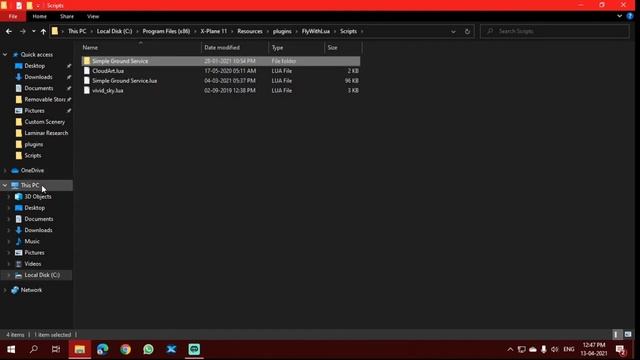Open Desktop under Quick access
640x360 pixels.
(35, 66)
